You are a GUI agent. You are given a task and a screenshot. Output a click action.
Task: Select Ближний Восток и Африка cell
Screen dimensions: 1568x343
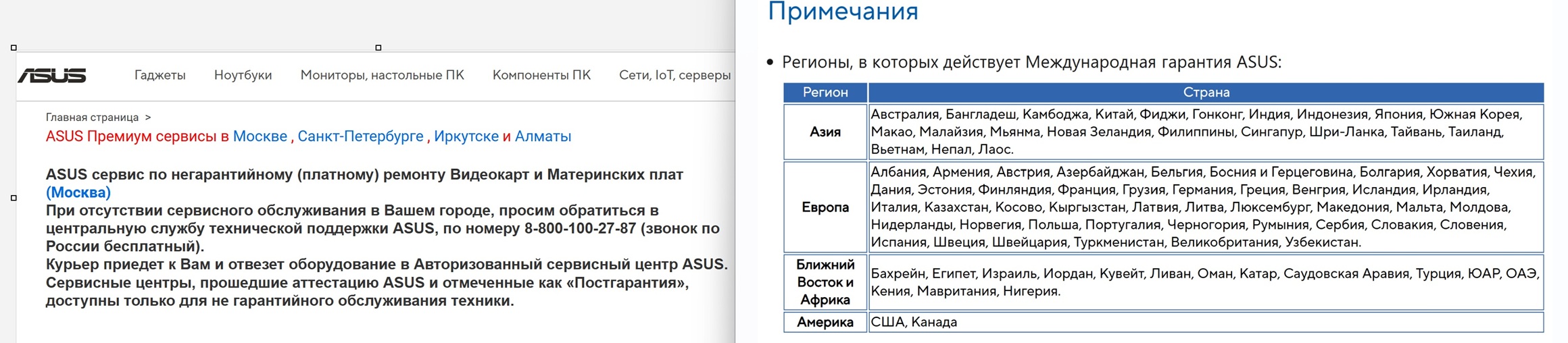(825, 282)
